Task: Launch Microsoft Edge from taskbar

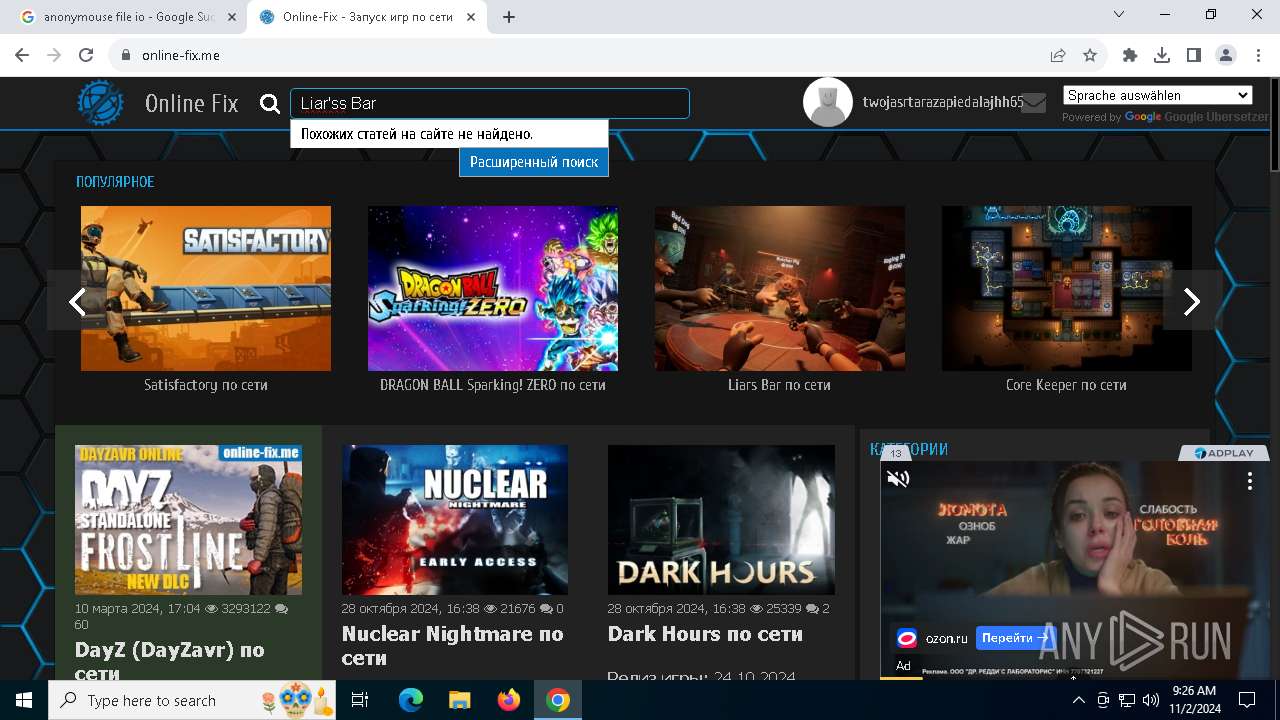Action: pos(411,700)
